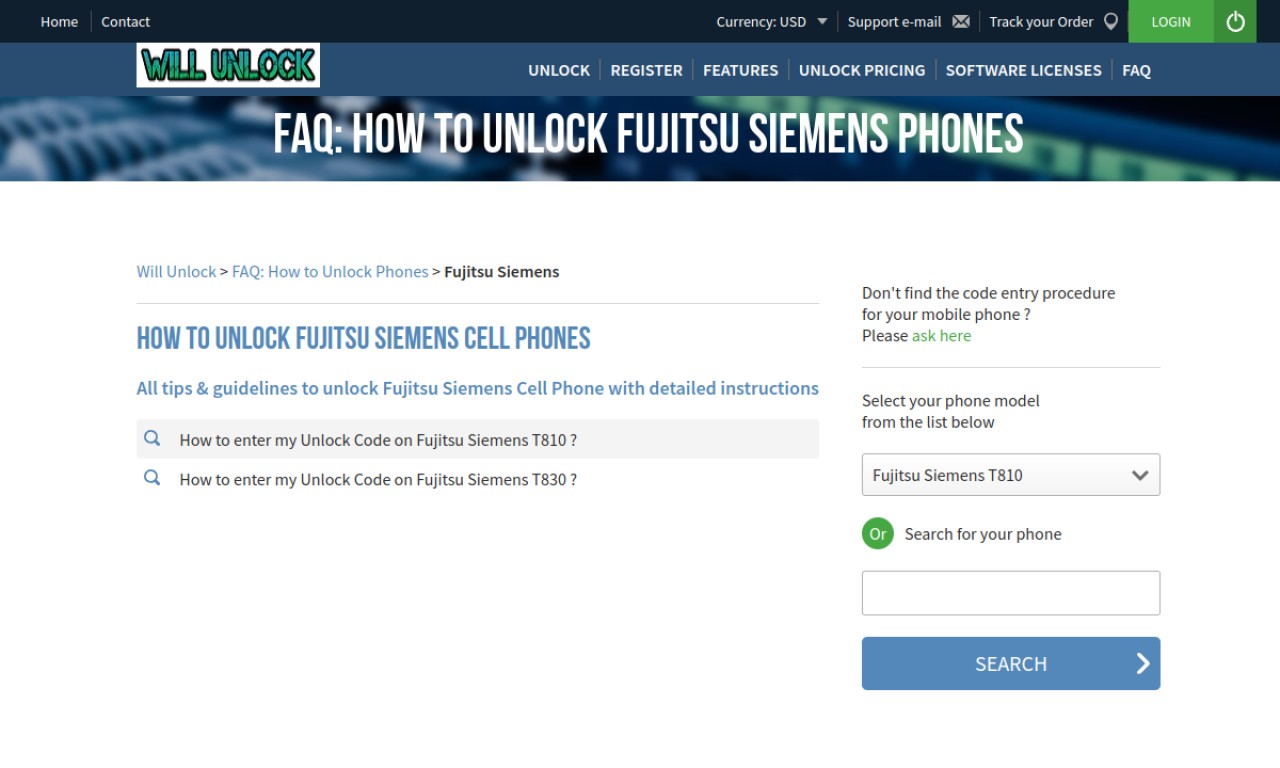Click the Will Unlock logo
The image size is (1280, 768).
[228, 65]
